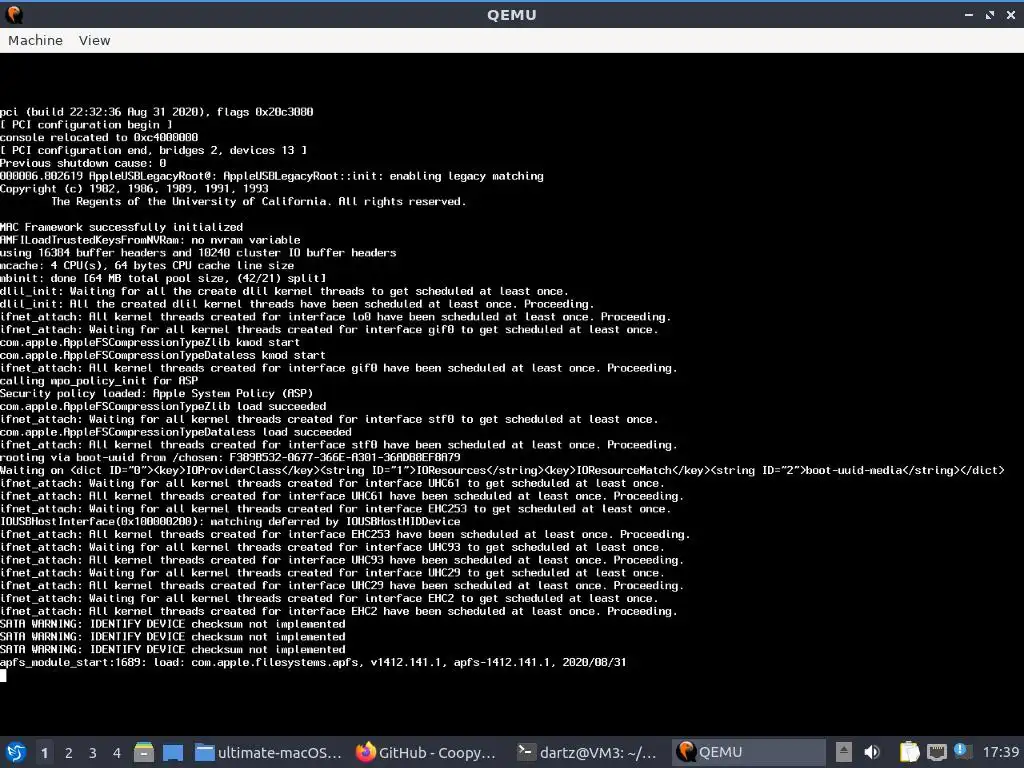Click 'calling mpo_policy_init for ASP' line
This screenshot has height=768, width=1024.
click(99, 381)
